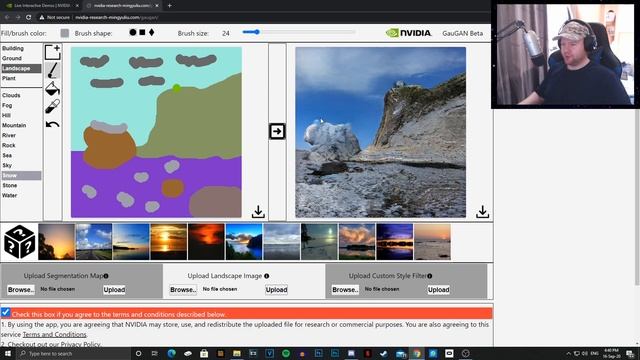
Task: Open Microsoft Edge from the taskbar
Action: point(171,353)
